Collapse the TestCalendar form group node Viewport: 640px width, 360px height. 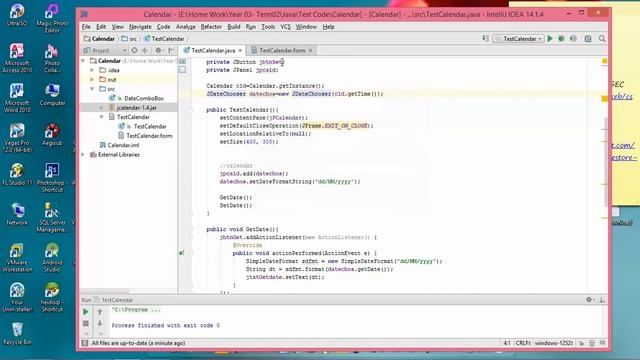pyautogui.click(x=102, y=117)
